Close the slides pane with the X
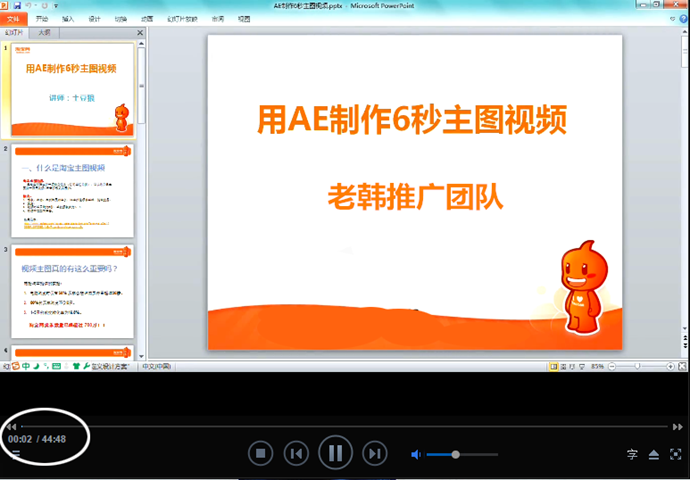This screenshot has height=480, width=690. tap(140, 33)
